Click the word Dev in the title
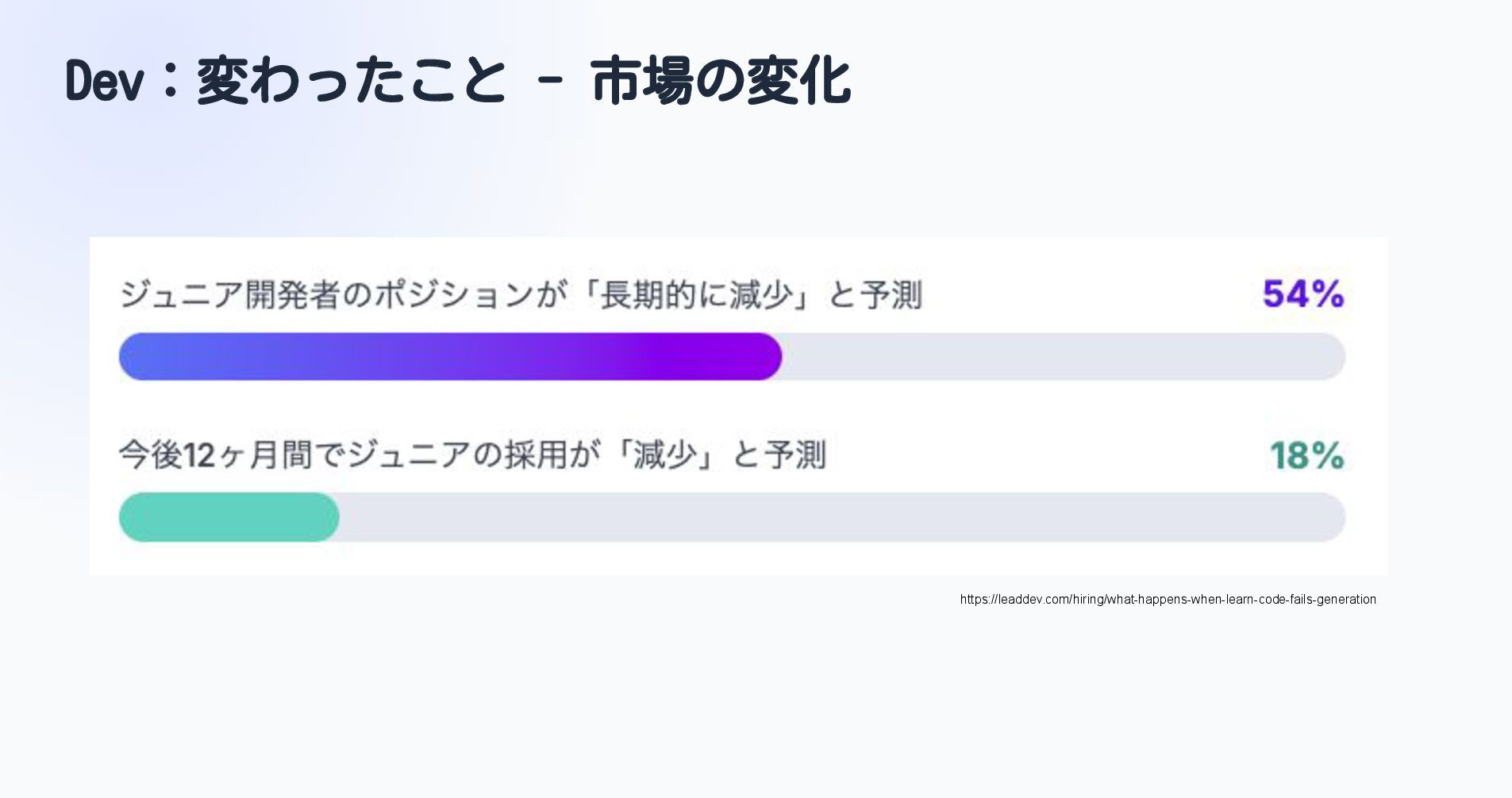Screen dimensions: 1512x798 tap(104, 81)
